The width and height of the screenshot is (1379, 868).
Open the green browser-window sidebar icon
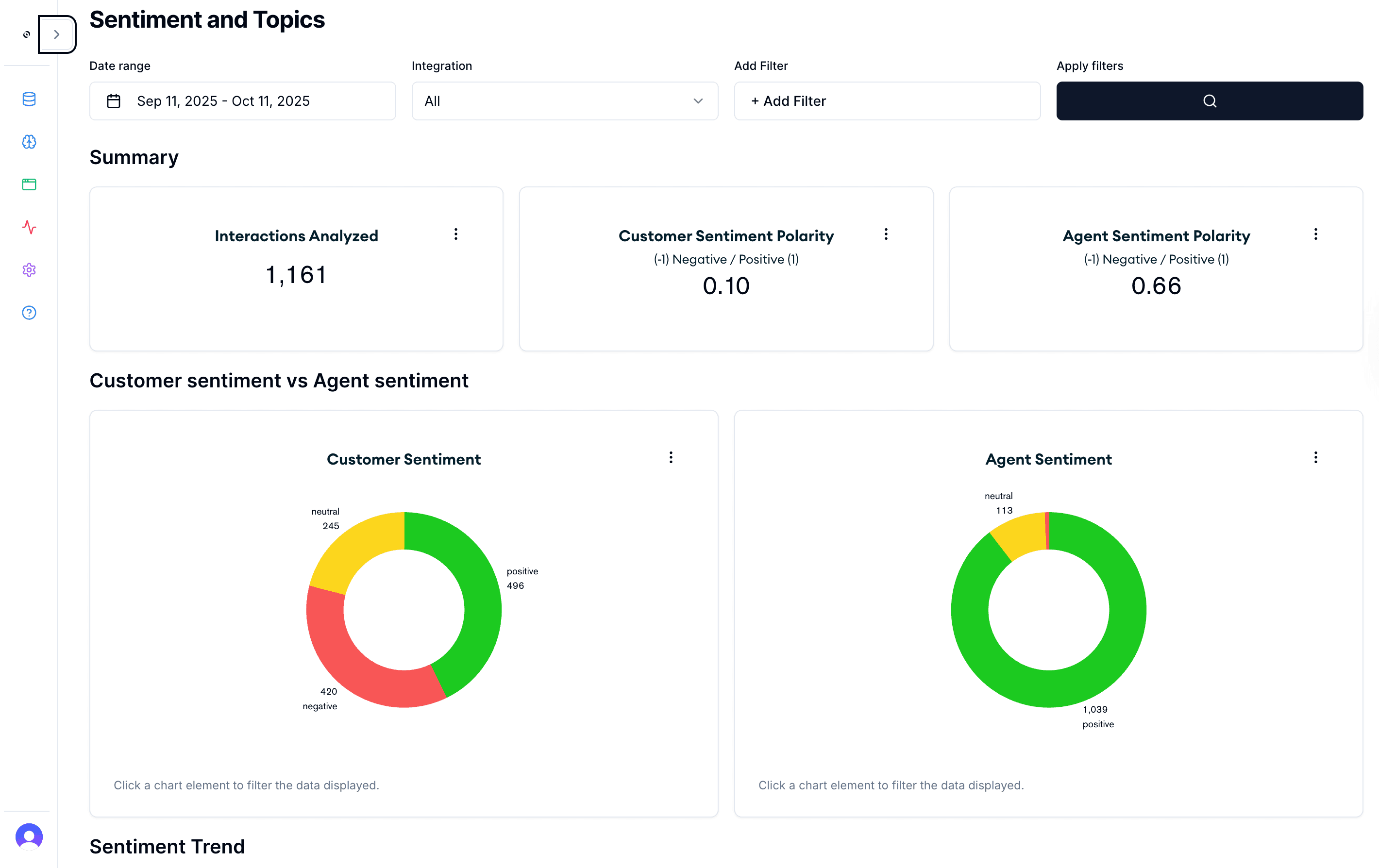29,184
